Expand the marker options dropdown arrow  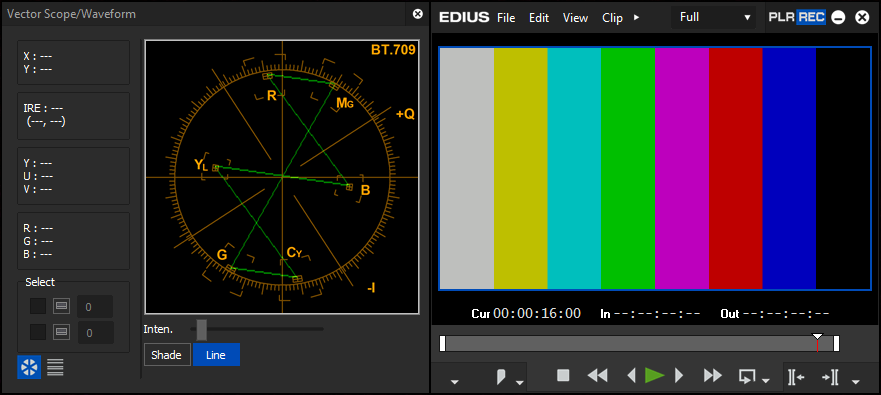520,382
